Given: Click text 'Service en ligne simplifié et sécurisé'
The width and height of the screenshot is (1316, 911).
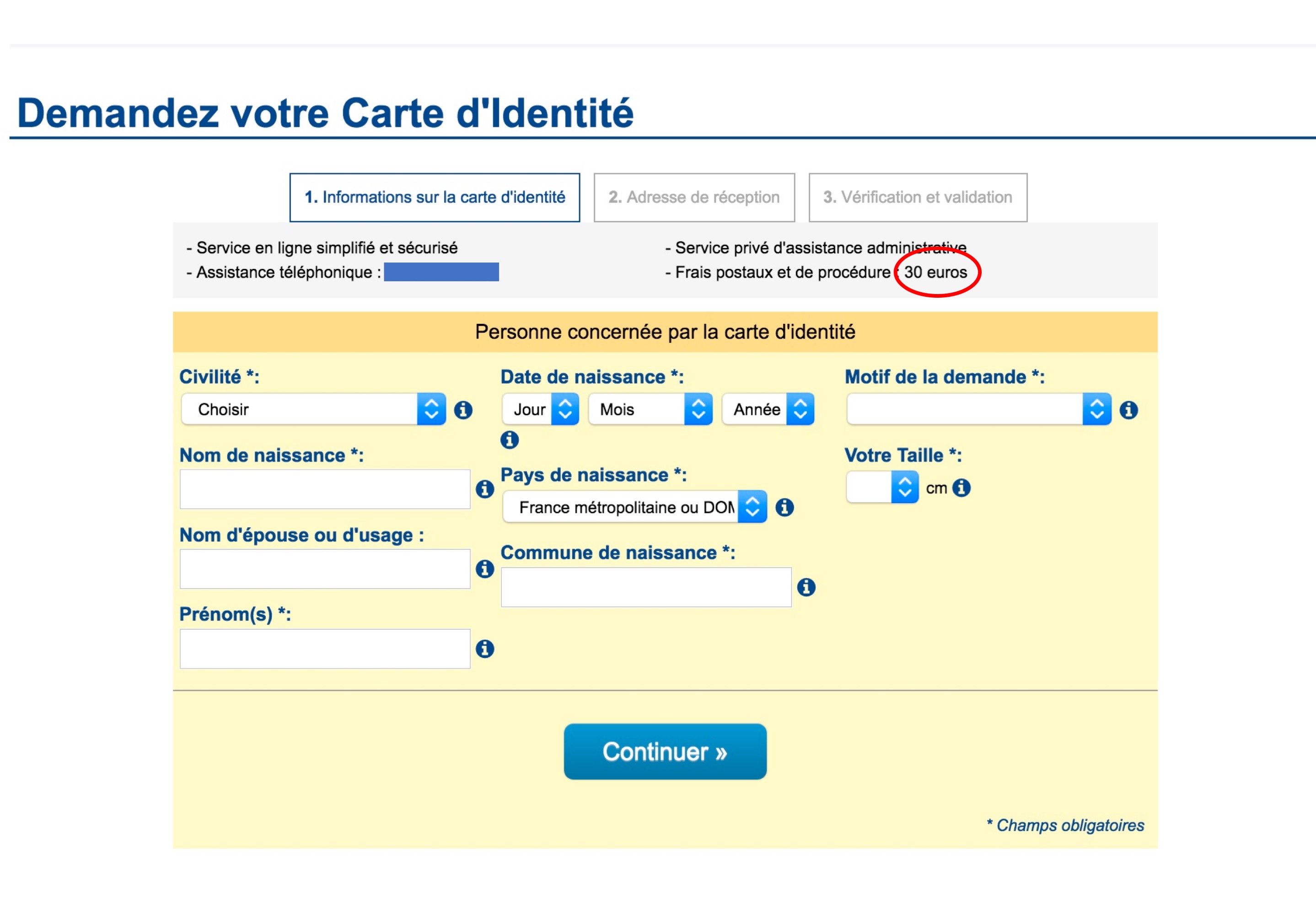Looking at the screenshot, I should point(327,248).
